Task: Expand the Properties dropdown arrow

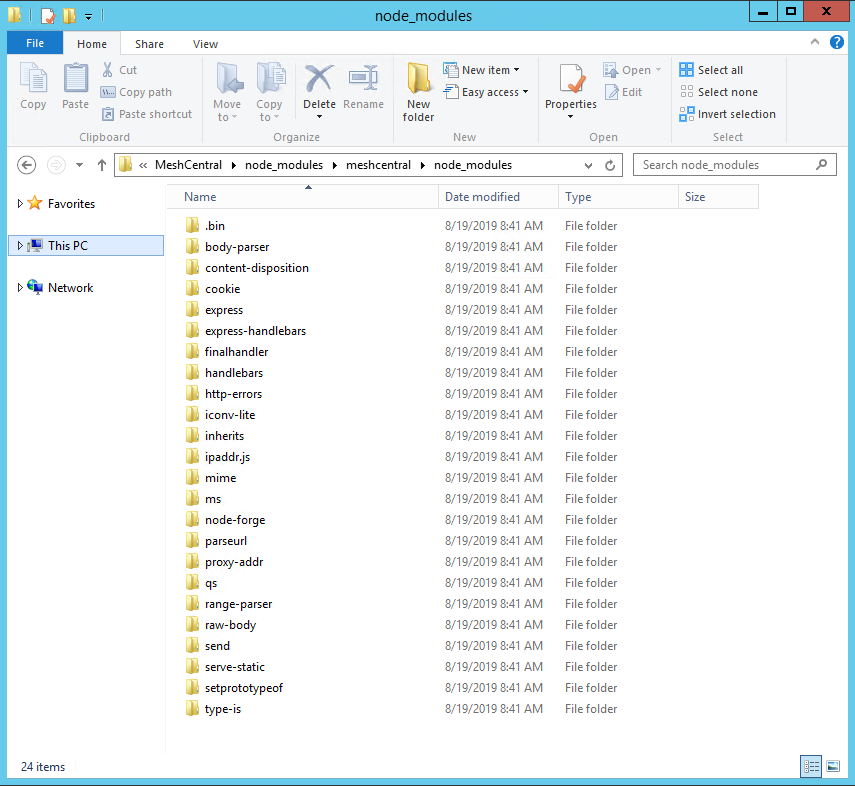Action: coord(570,116)
